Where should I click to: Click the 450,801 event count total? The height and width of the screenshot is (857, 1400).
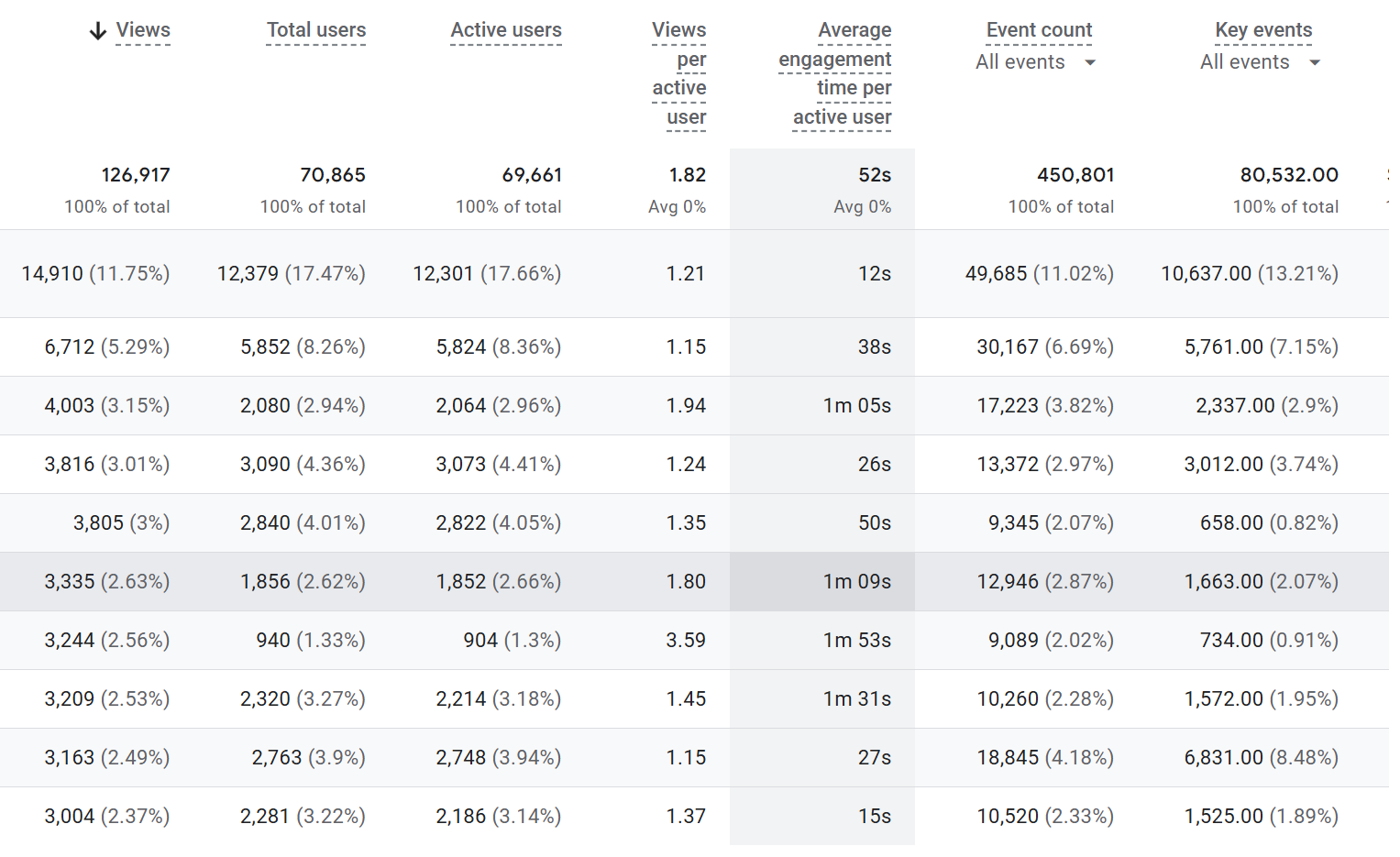(1075, 175)
